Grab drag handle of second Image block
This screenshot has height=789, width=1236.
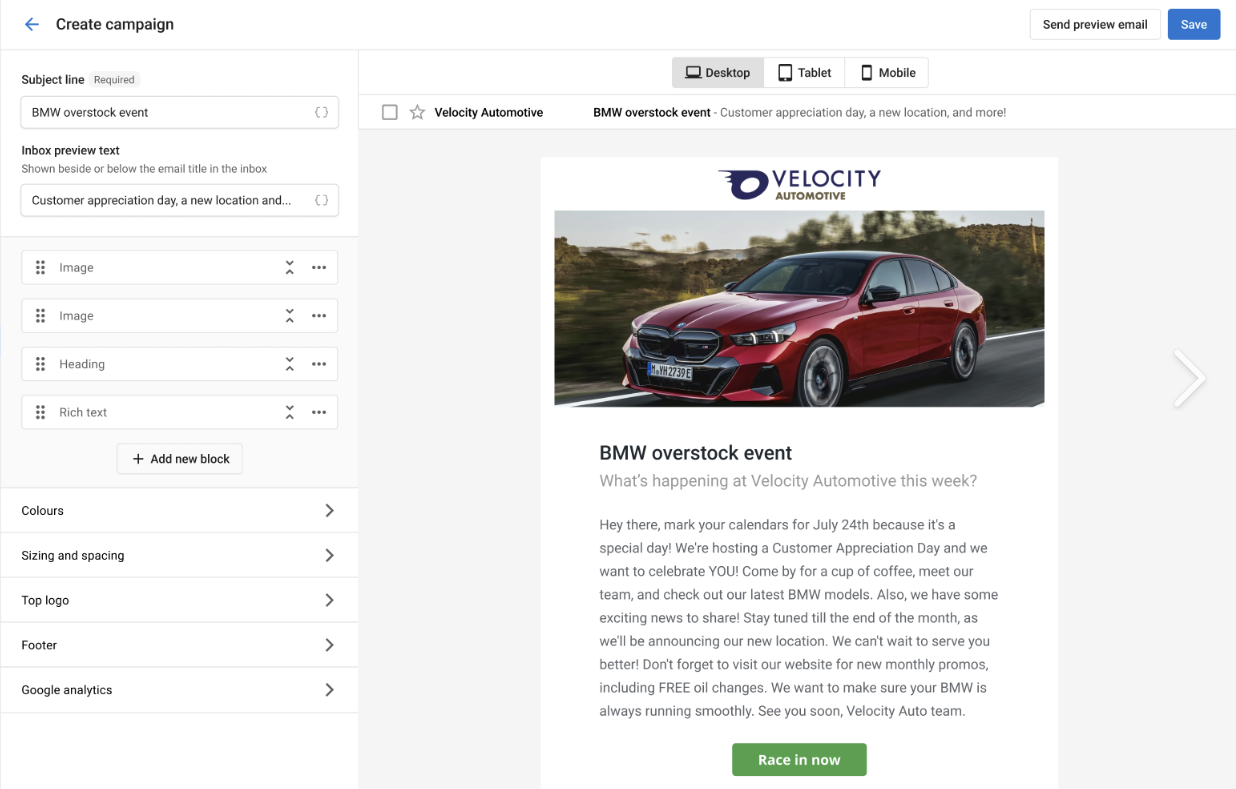(40, 315)
